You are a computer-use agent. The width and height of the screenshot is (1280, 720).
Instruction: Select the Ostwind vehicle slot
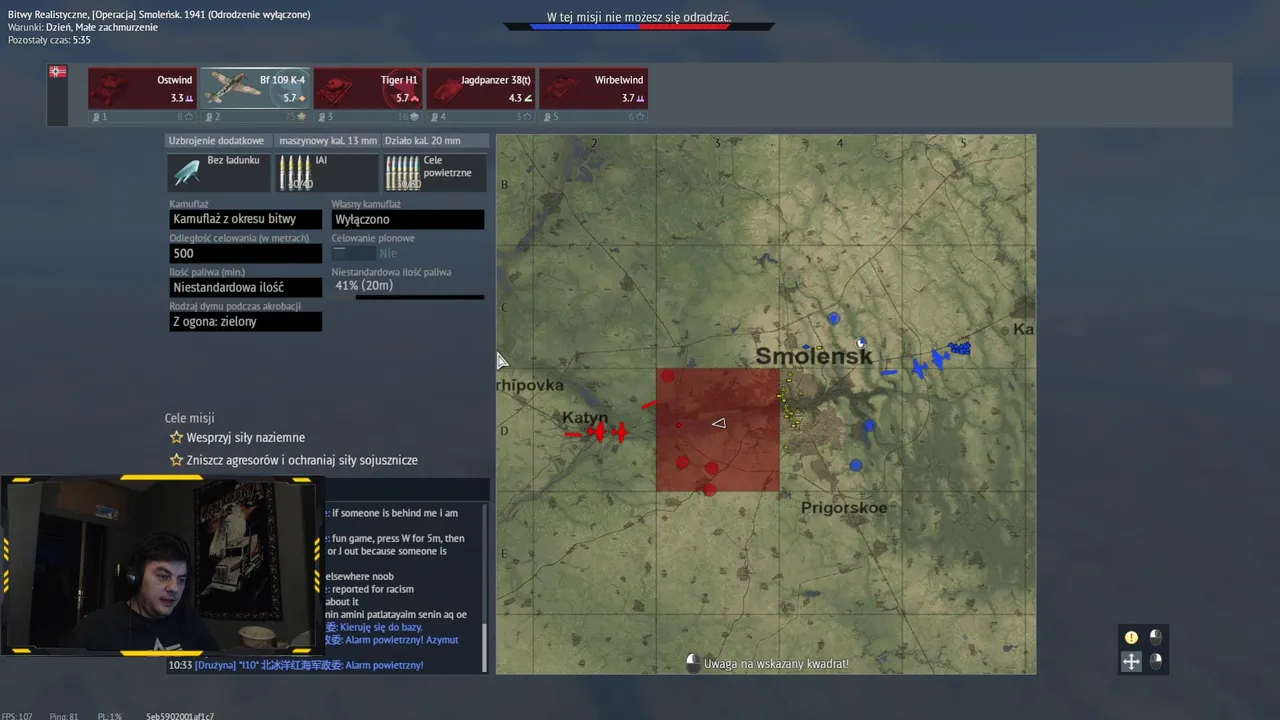142,89
